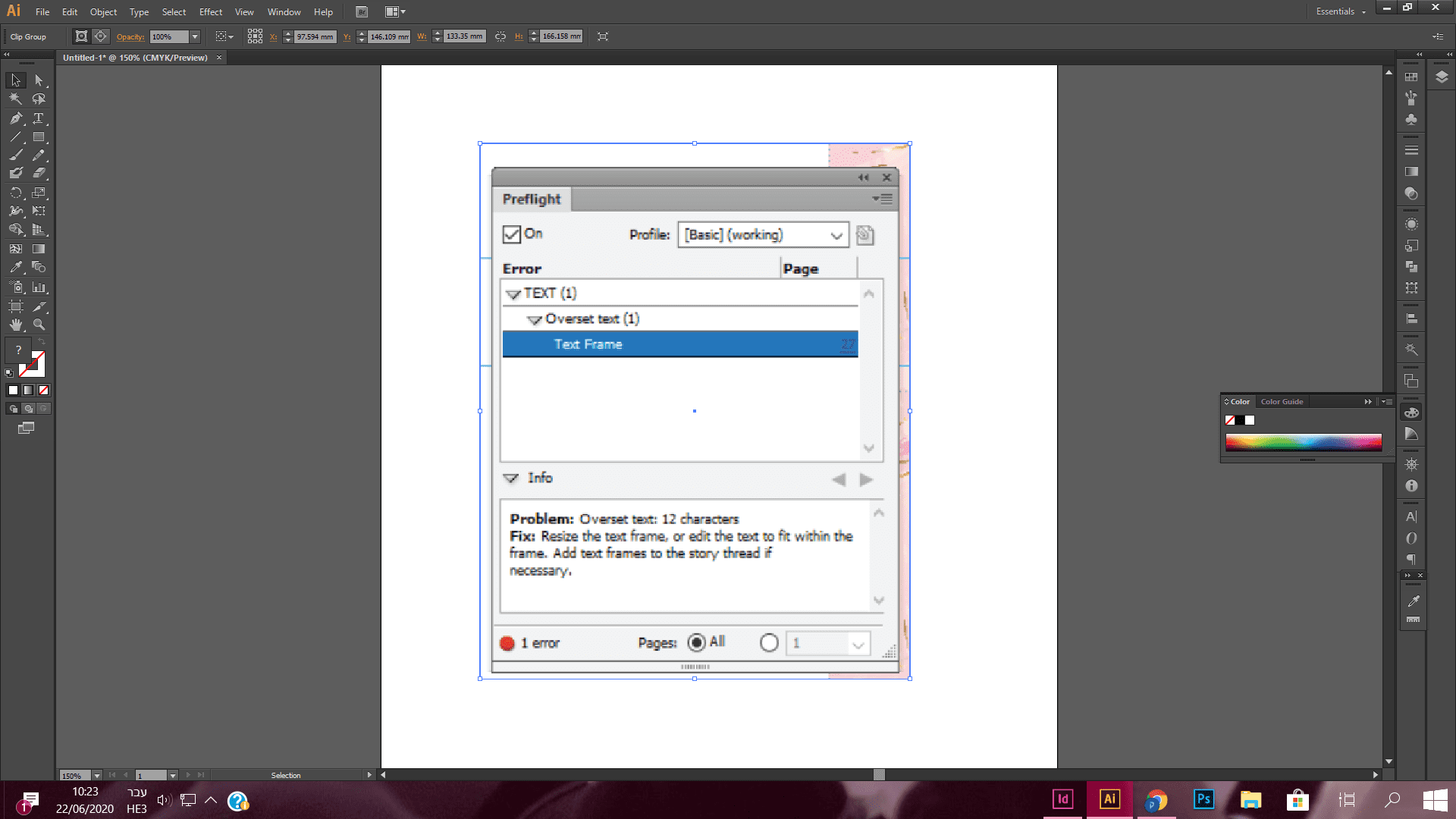
Task: Pick the Magic Wand tool
Action: 15,99
